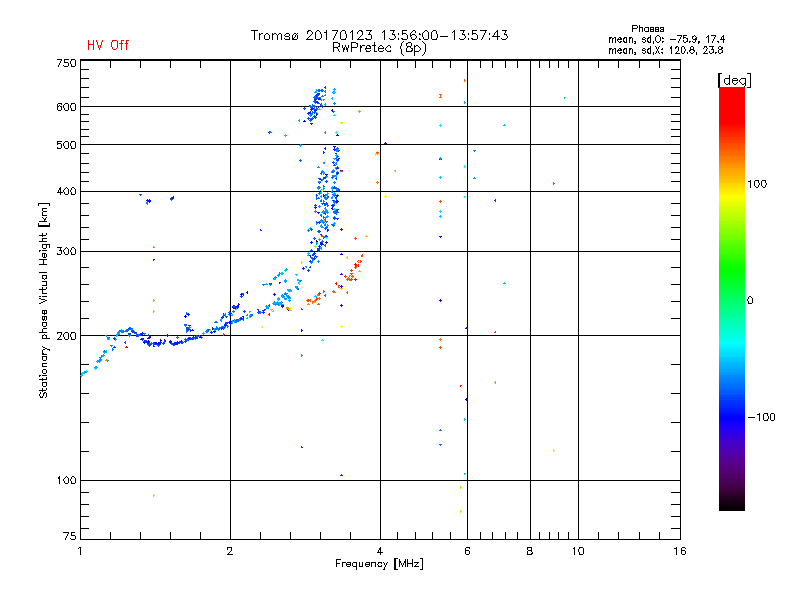
Task: Click the "600" height tick label
Action: [66, 107]
